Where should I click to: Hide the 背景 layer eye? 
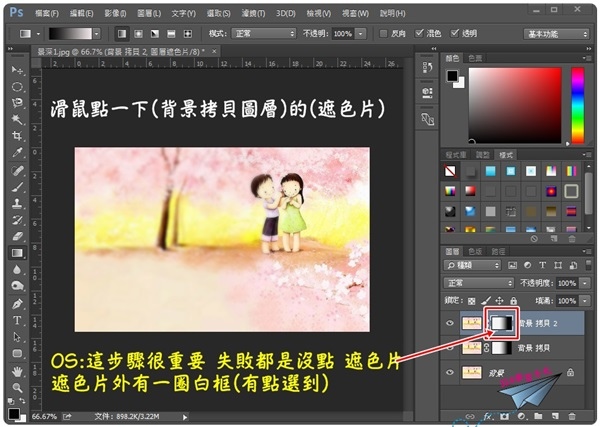coord(450,372)
